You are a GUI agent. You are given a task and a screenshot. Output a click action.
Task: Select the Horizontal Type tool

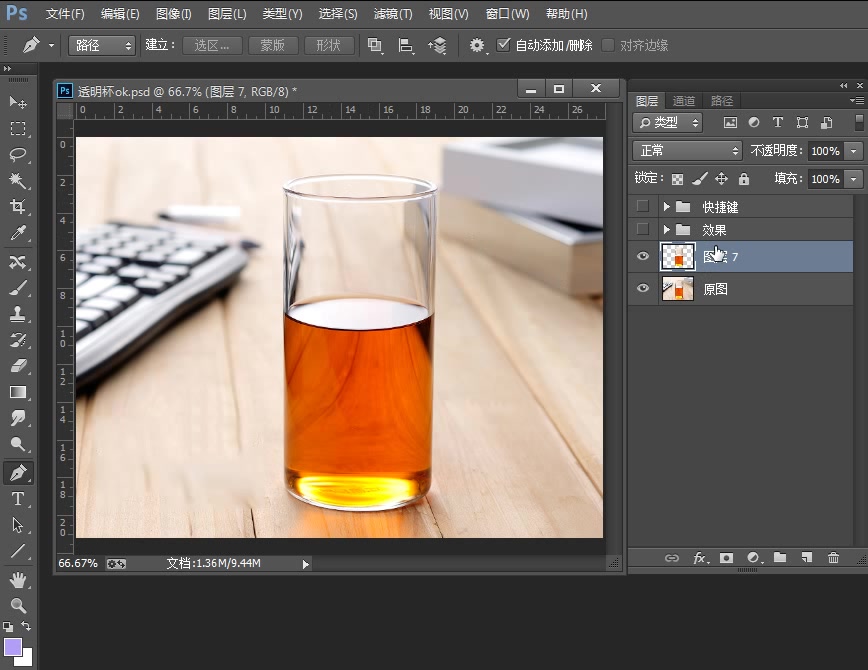18,499
